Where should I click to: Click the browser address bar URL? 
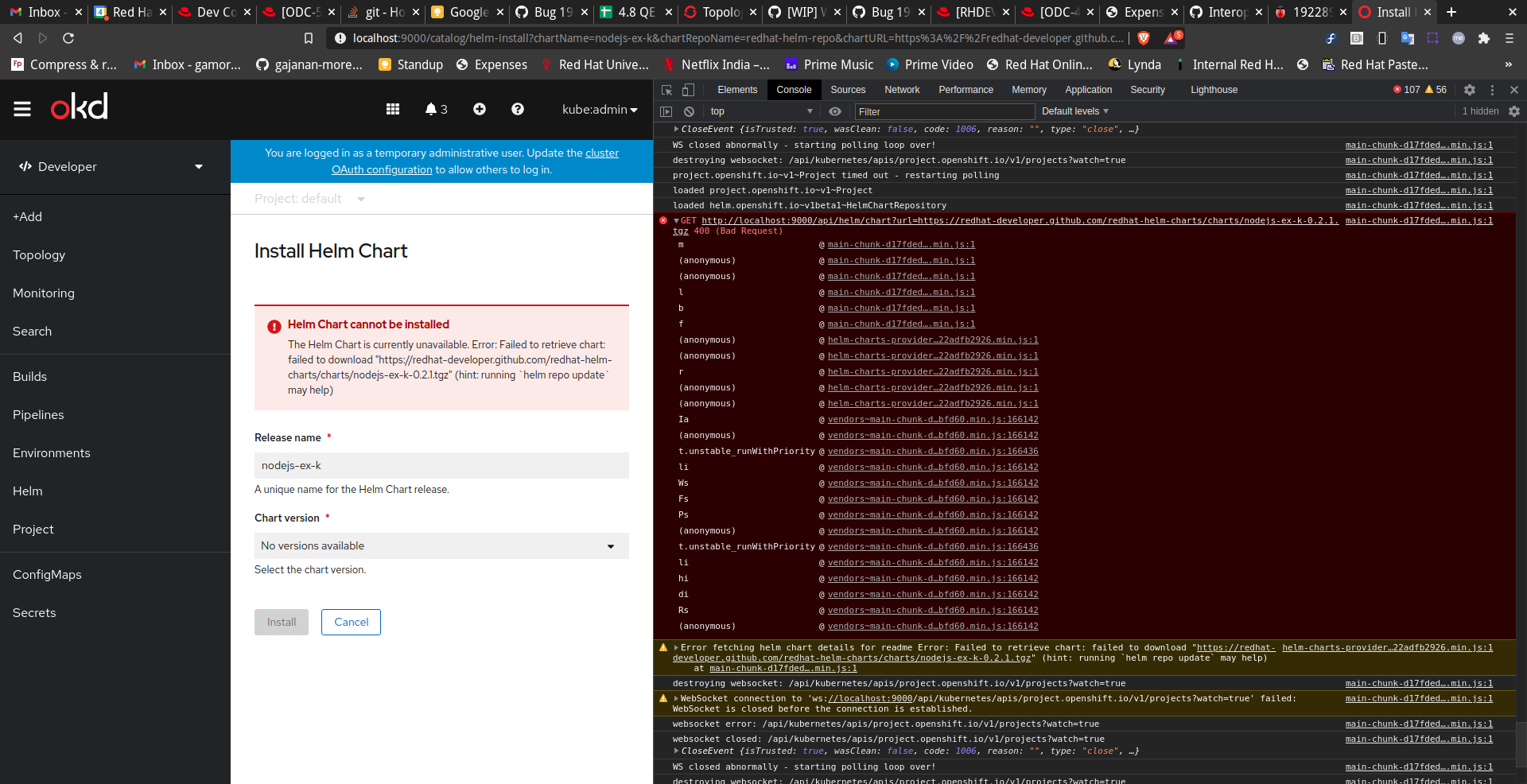pos(738,38)
